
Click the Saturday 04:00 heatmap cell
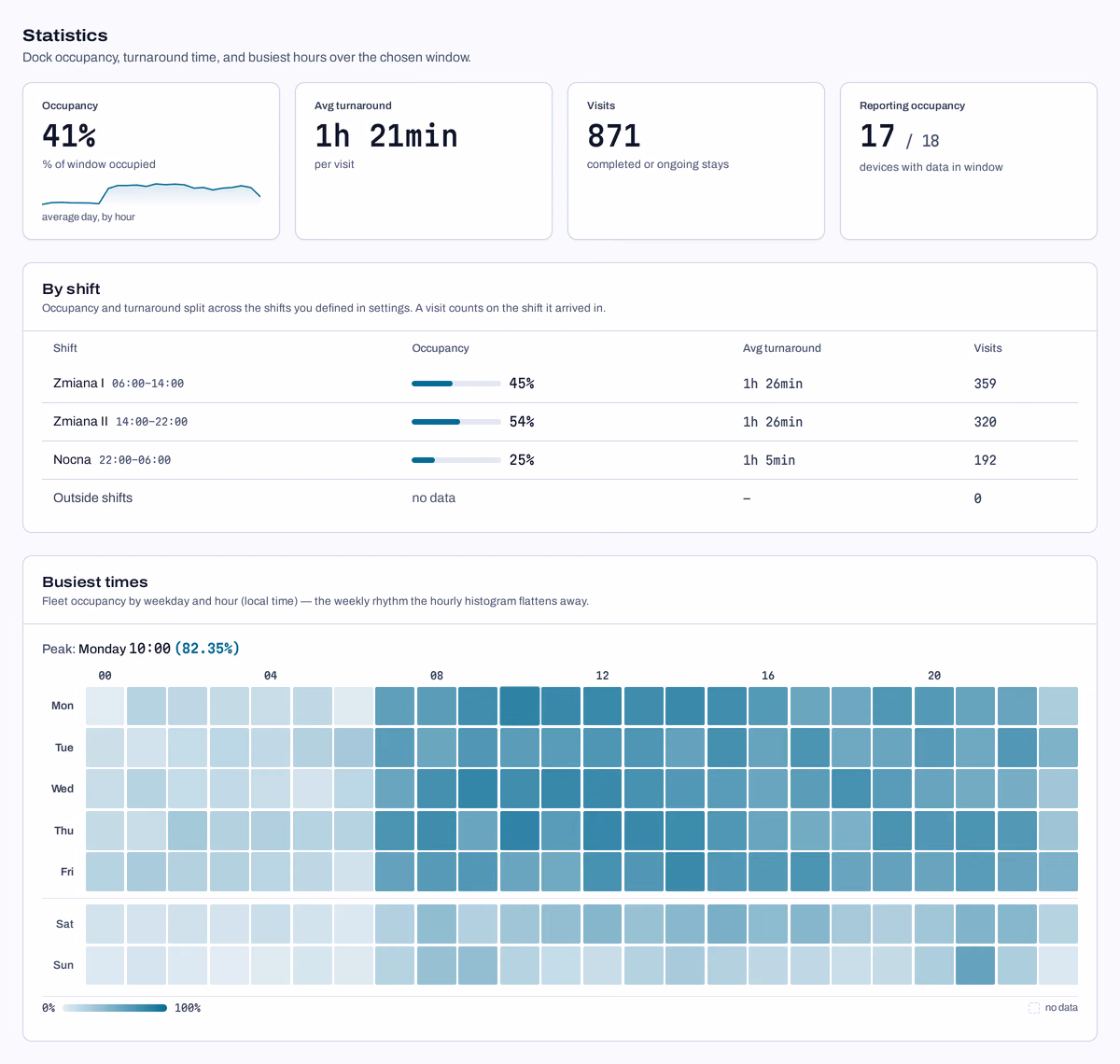271,924
